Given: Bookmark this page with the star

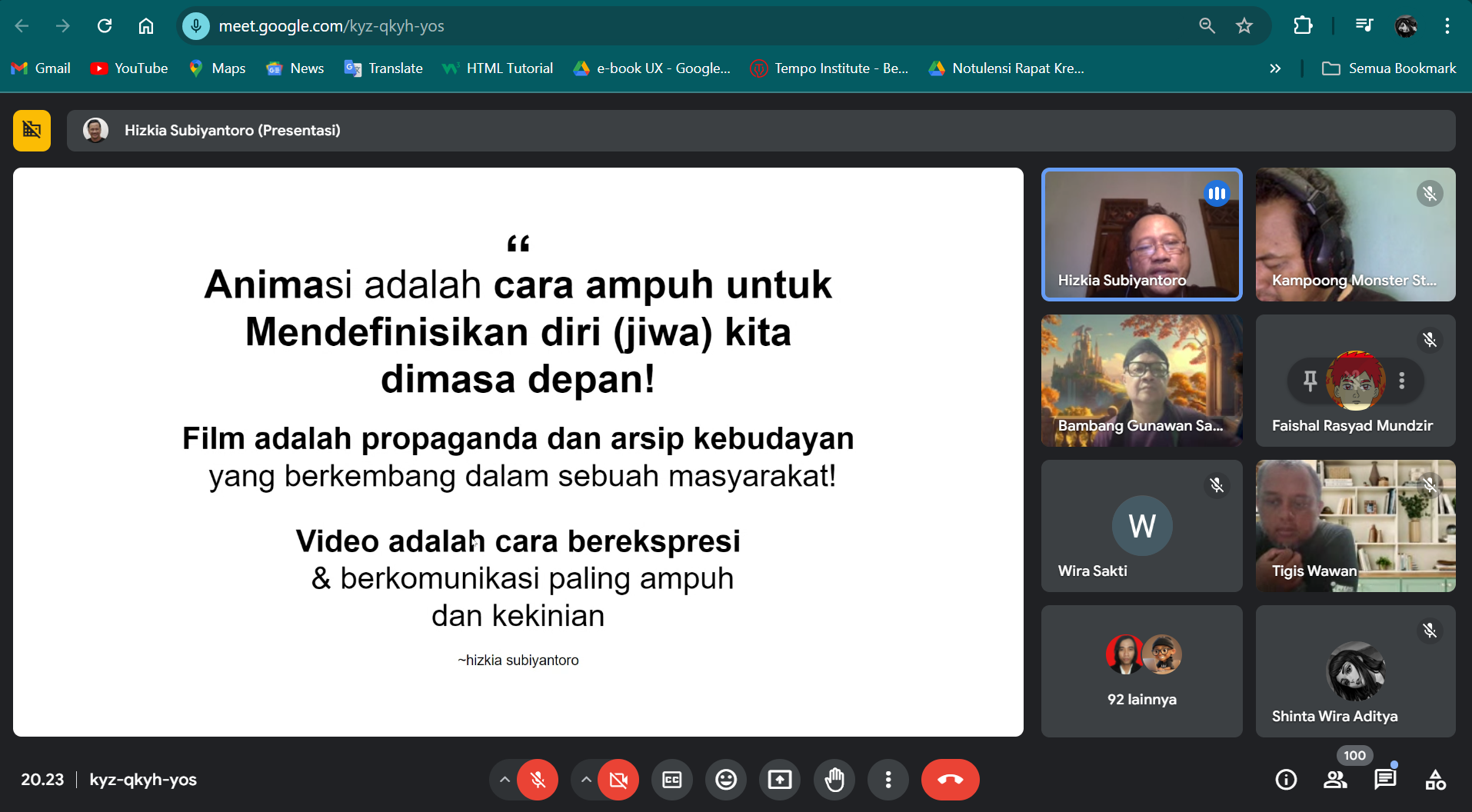Looking at the screenshot, I should click(x=1244, y=26).
